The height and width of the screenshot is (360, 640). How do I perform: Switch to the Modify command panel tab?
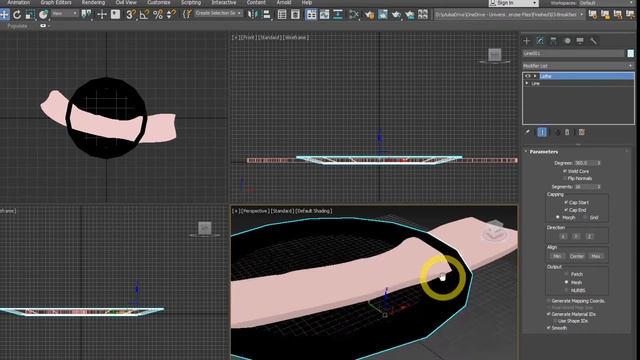click(540, 41)
